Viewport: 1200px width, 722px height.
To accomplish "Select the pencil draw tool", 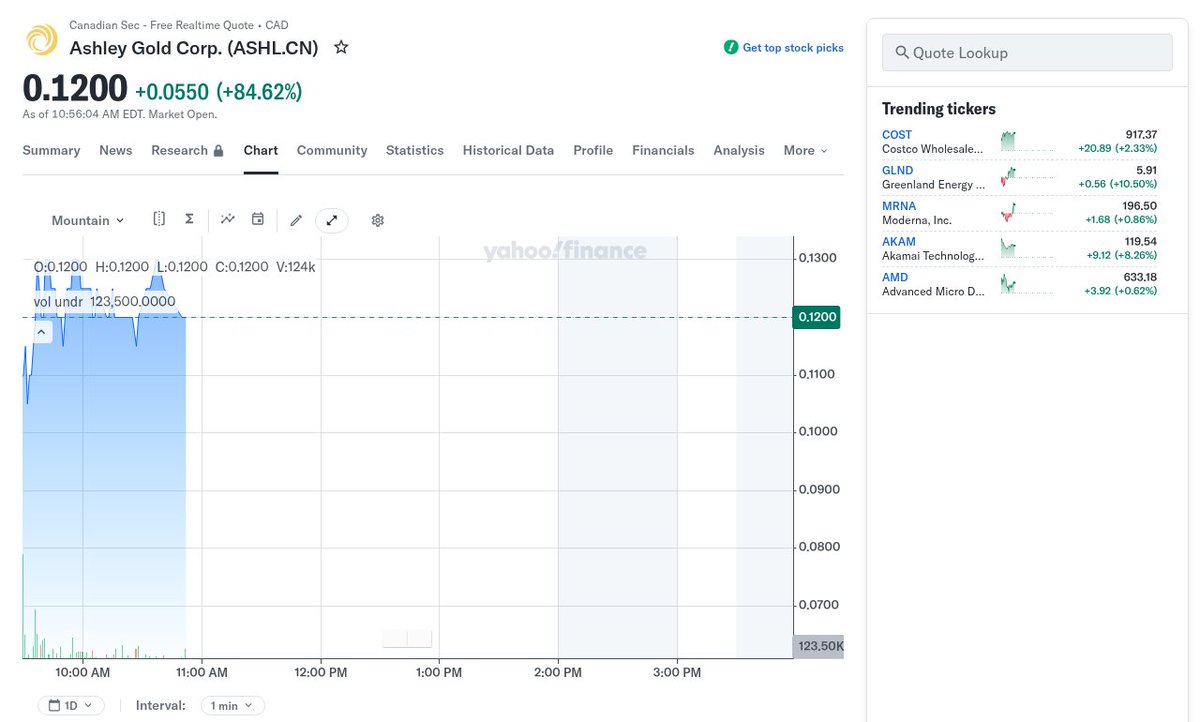I will click(296, 220).
